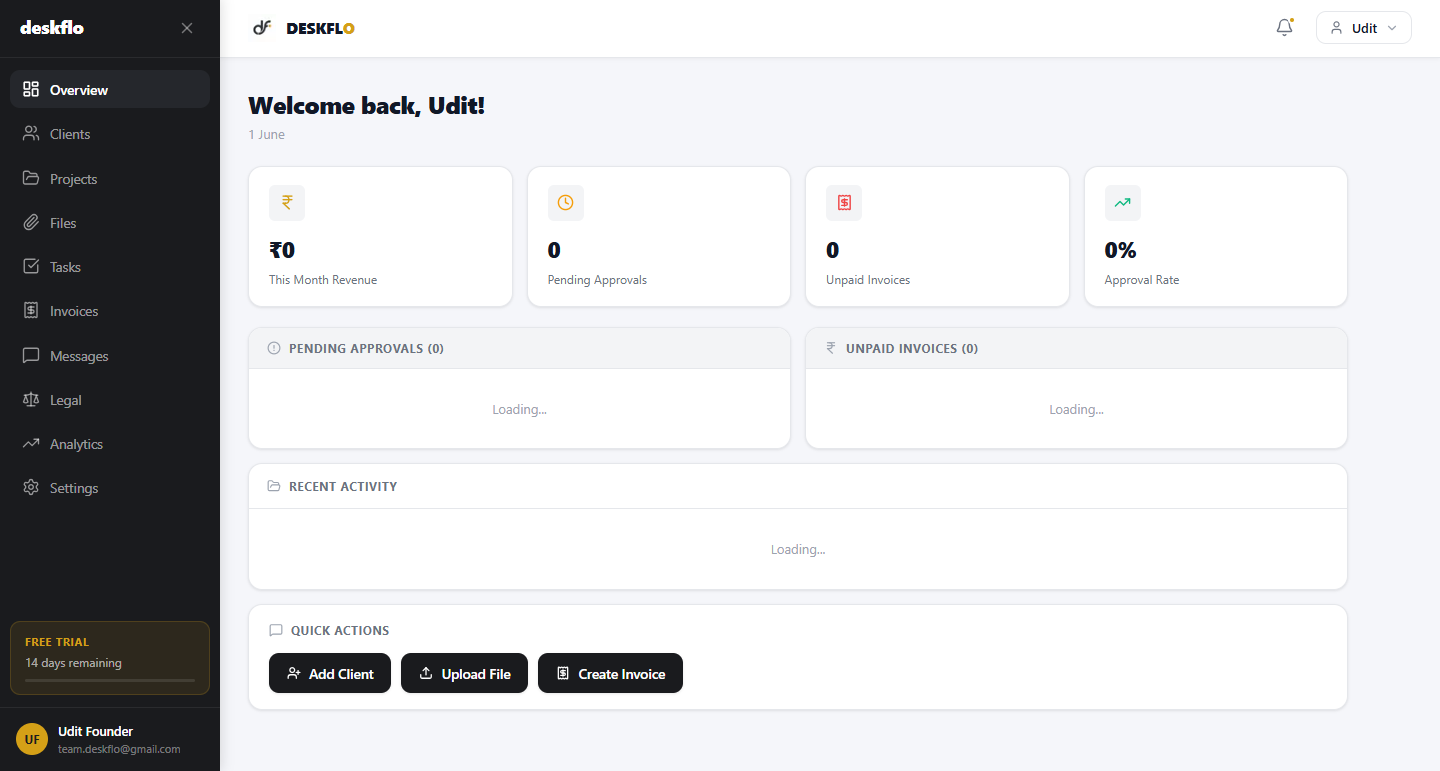Open Projects in sidebar
This screenshot has height=771, width=1440.
110,178
